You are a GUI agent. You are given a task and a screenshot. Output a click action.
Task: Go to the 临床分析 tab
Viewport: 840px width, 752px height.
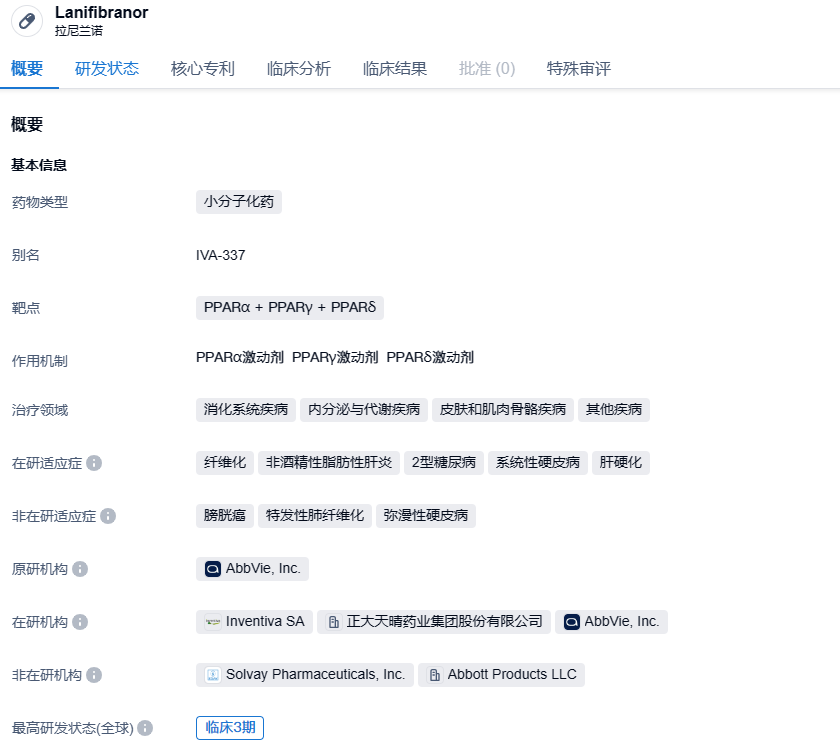click(299, 69)
